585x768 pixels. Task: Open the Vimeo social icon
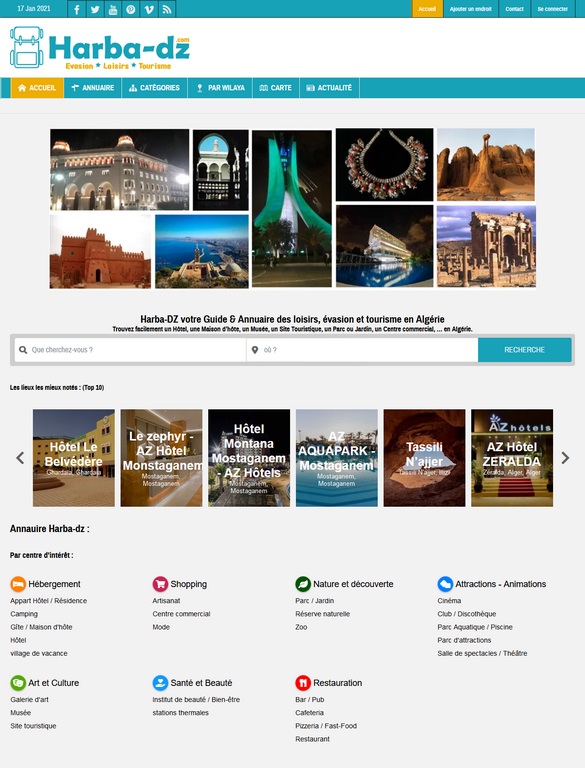point(149,9)
